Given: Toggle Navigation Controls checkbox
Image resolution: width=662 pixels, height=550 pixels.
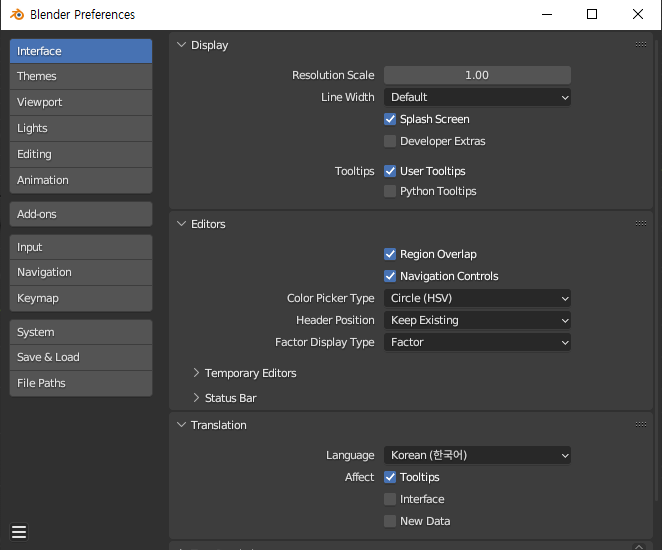Looking at the screenshot, I should (390, 276).
